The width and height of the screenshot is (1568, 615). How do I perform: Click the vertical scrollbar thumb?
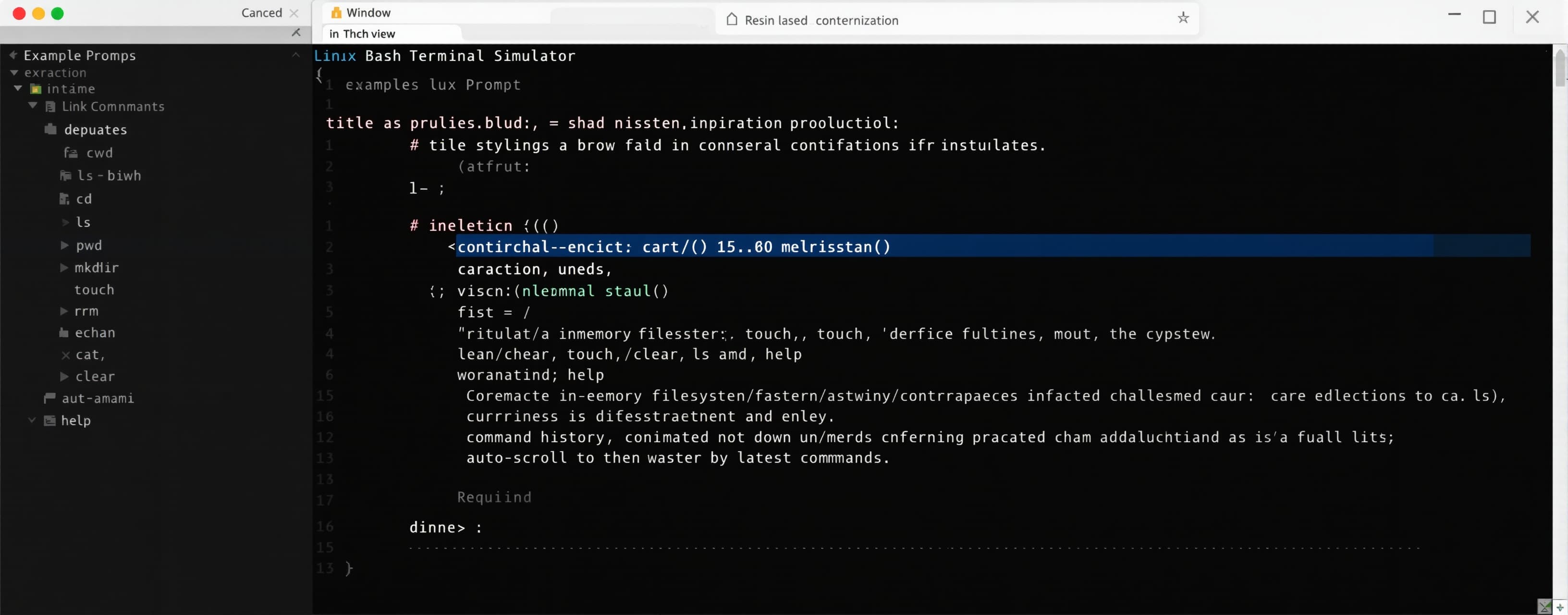[1559, 69]
